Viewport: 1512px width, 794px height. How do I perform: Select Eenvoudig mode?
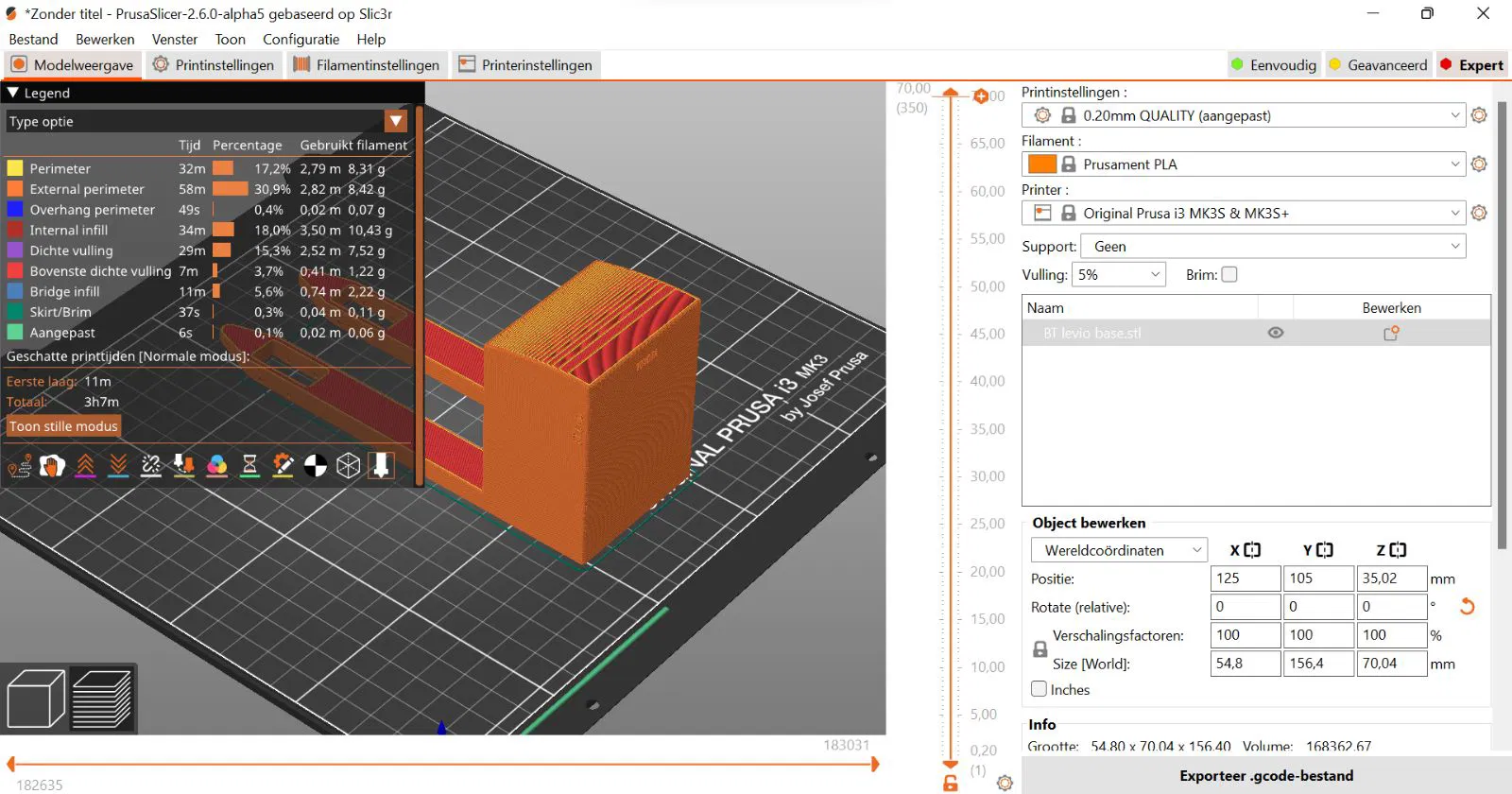pyautogui.click(x=1273, y=65)
